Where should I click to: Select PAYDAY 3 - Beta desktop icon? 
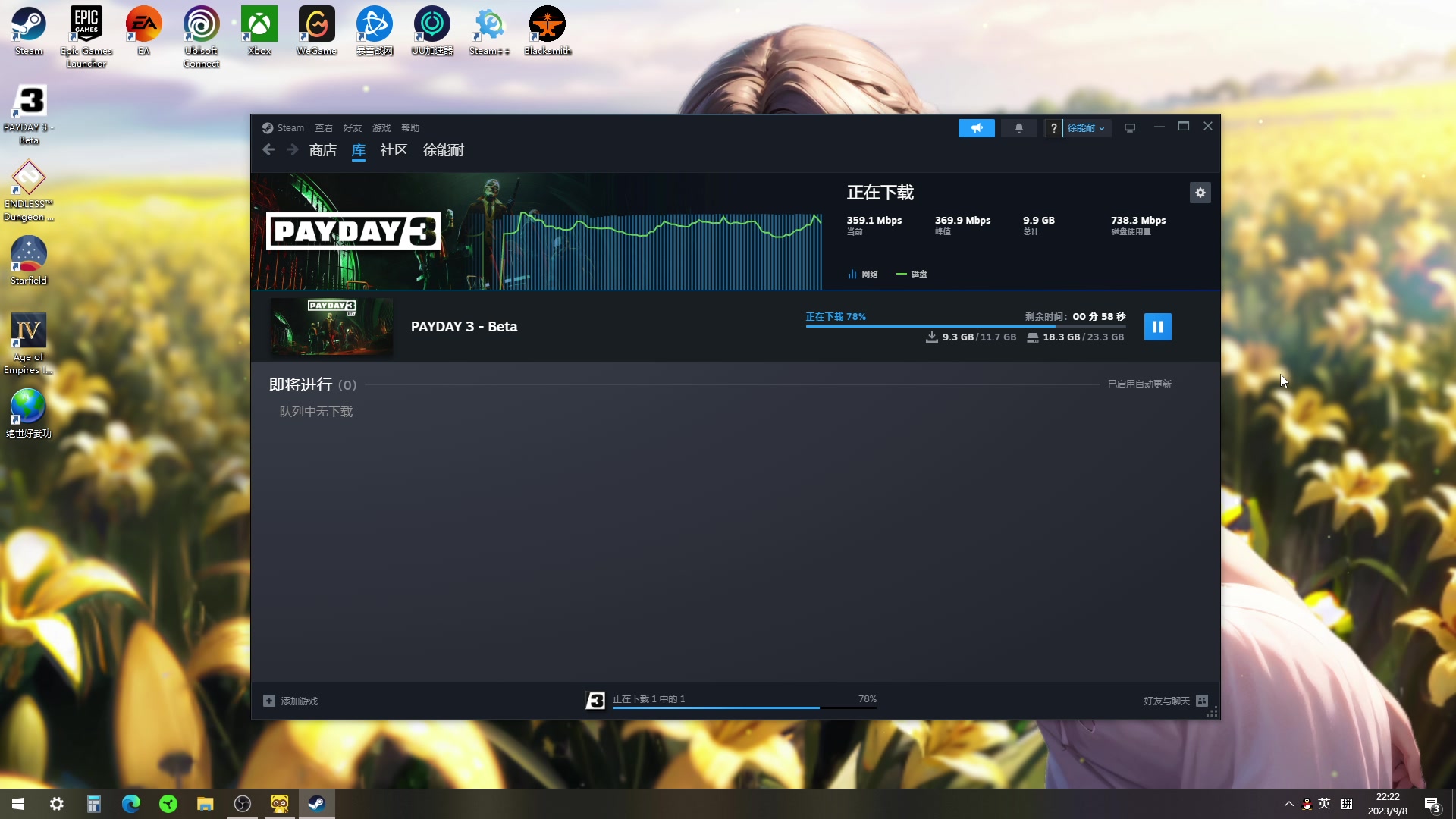tap(29, 115)
